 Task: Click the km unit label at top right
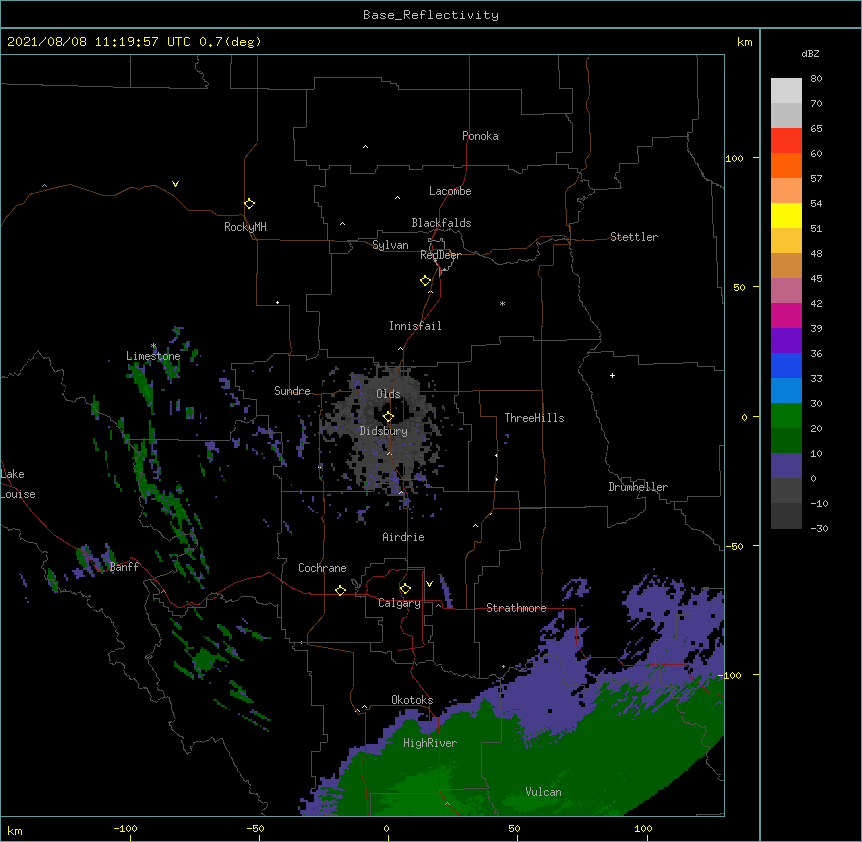tap(745, 42)
